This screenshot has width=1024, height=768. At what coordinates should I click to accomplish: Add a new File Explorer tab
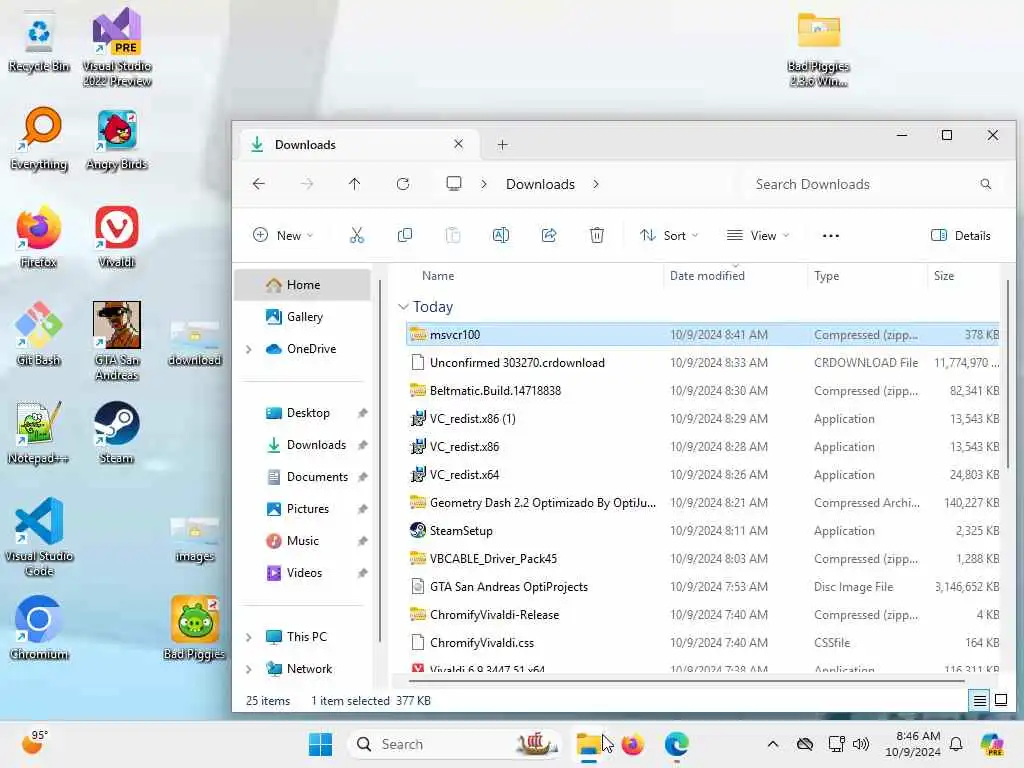pyautogui.click(x=502, y=144)
